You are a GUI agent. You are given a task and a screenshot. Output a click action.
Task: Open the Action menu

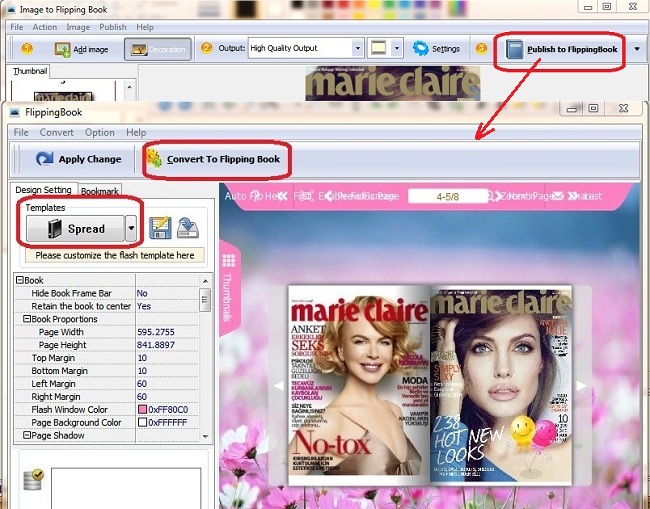[x=45, y=27]
